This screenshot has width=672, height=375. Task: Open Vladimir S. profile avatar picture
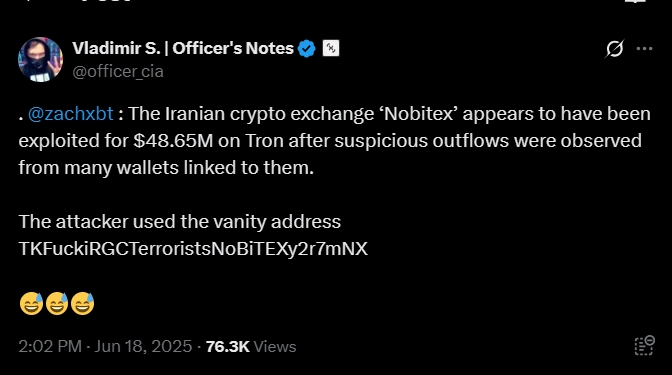pos(40,59)
